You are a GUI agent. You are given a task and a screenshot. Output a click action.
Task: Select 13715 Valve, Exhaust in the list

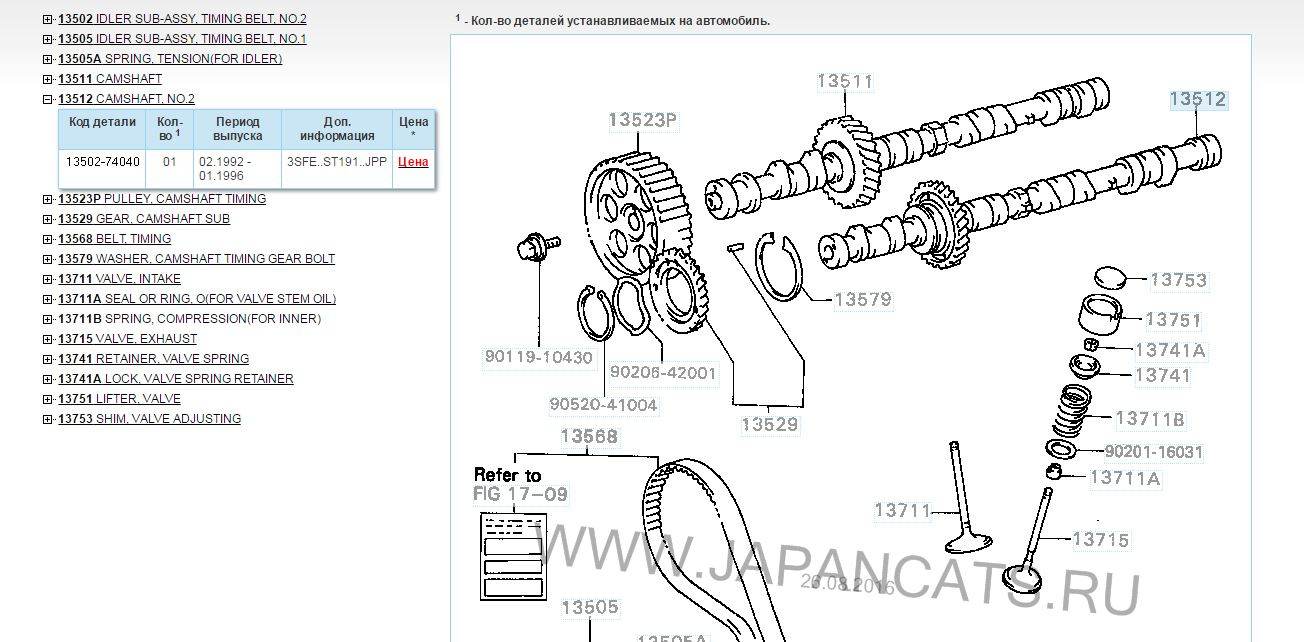[127, 339]
